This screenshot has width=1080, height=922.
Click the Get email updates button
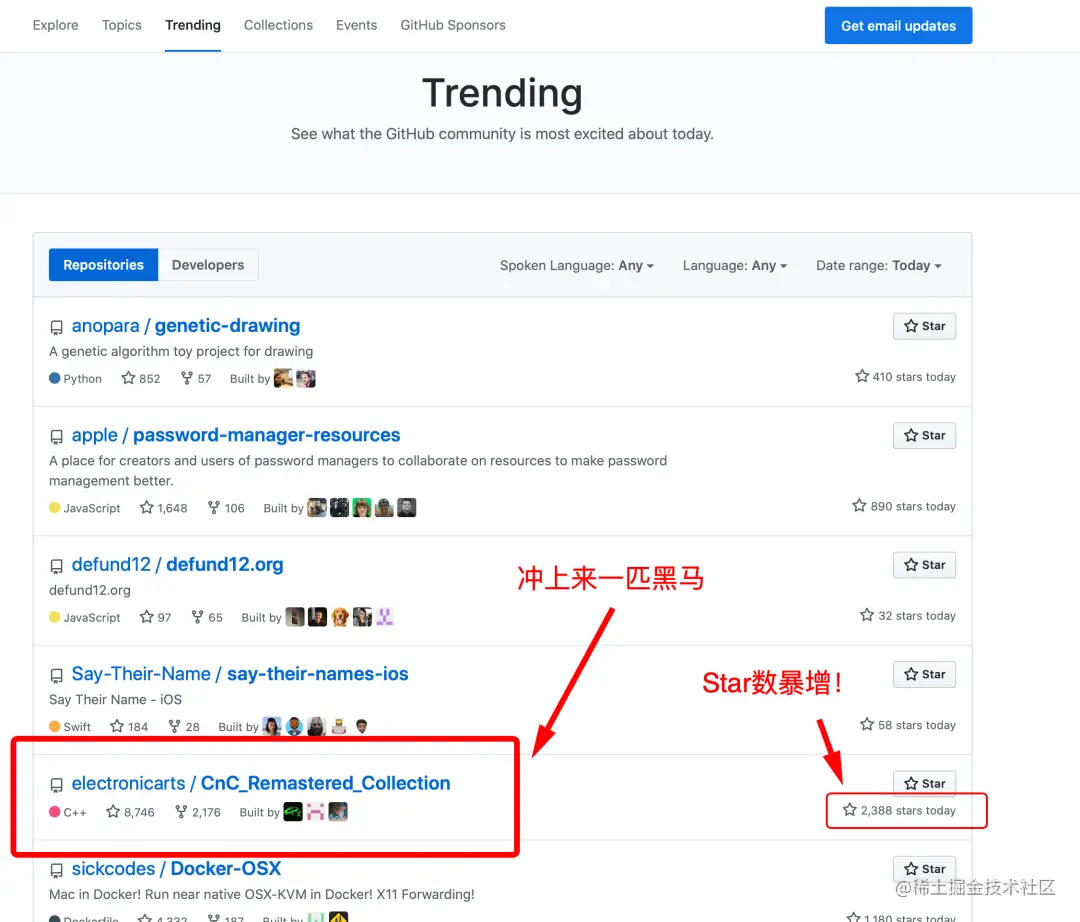(898, 25)
